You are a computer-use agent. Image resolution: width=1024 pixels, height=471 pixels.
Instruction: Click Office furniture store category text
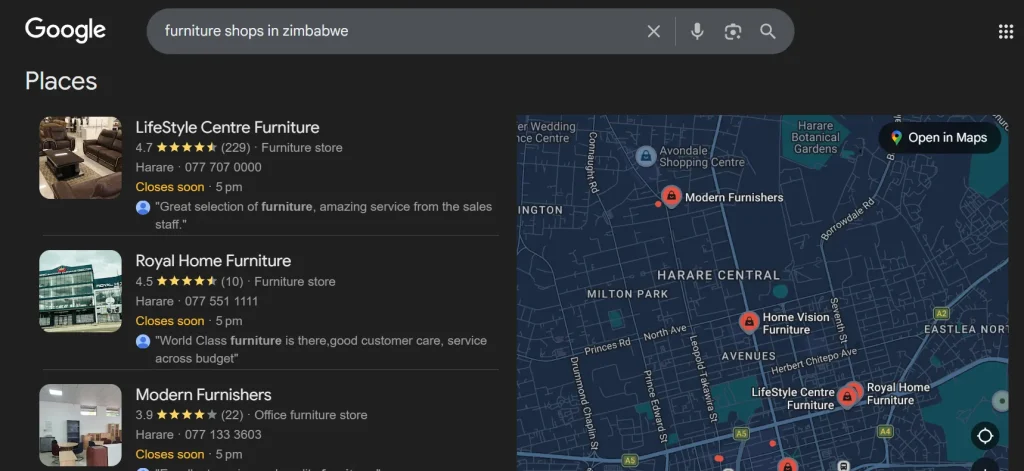pos(311,415)
